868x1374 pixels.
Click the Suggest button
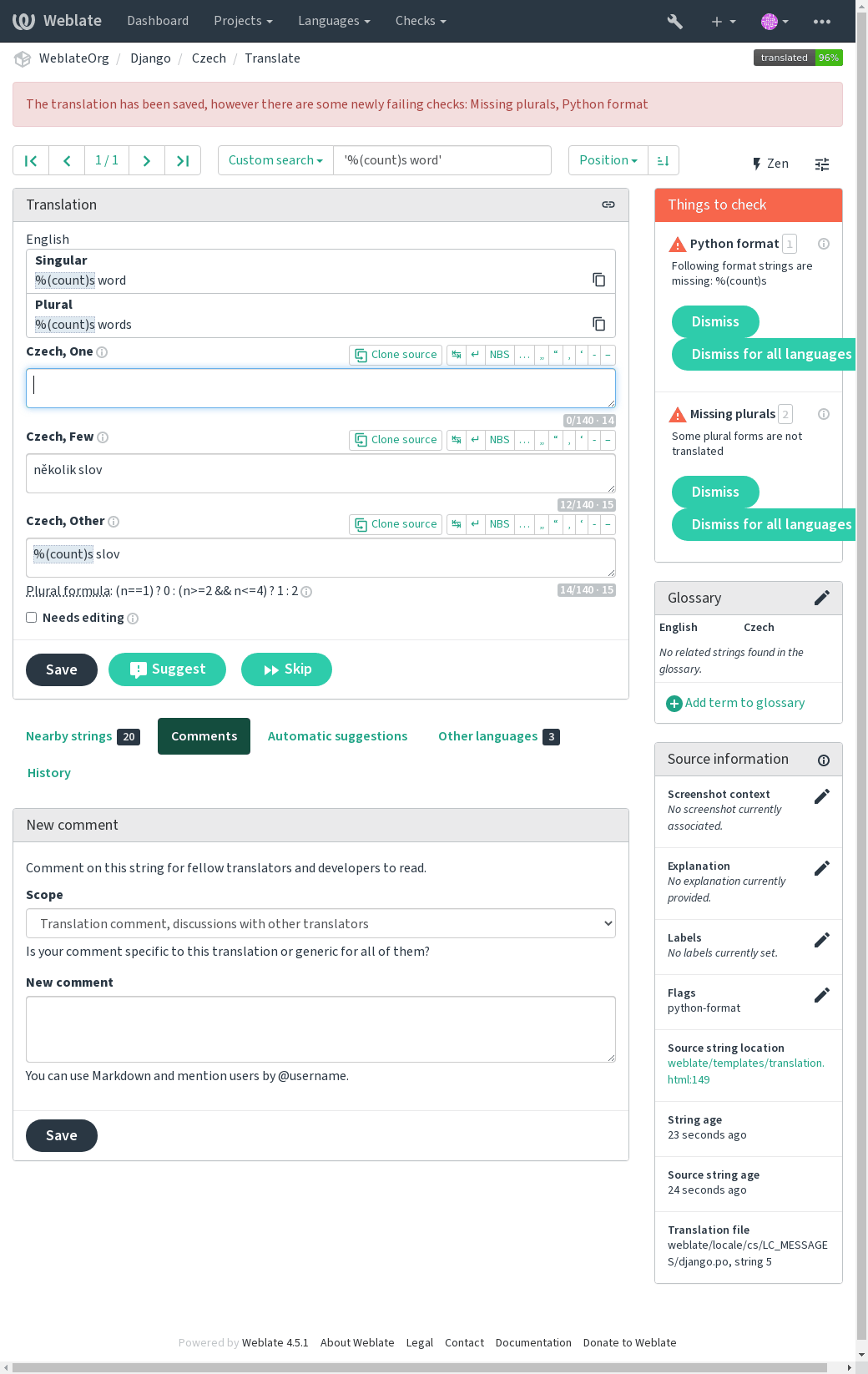click(x=167, y=669)
